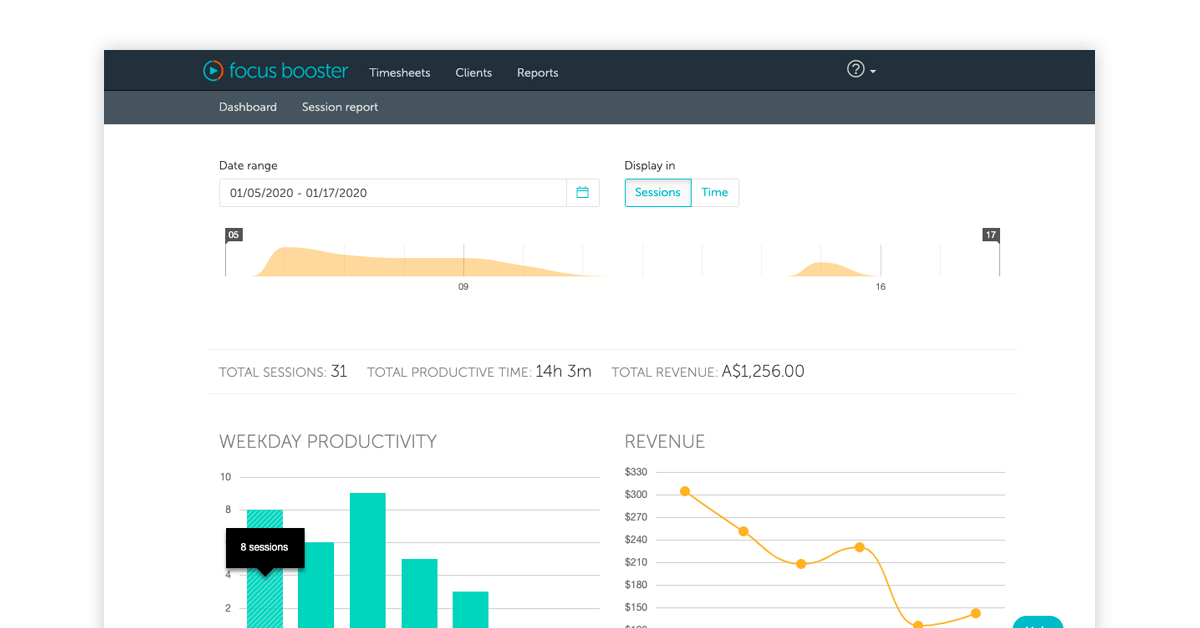Image resolution: width=1200 pixels, height=628 pixels.
Task: Select the end range handle labeled 17
Action: pyautogui.click(x=991, y=235)
